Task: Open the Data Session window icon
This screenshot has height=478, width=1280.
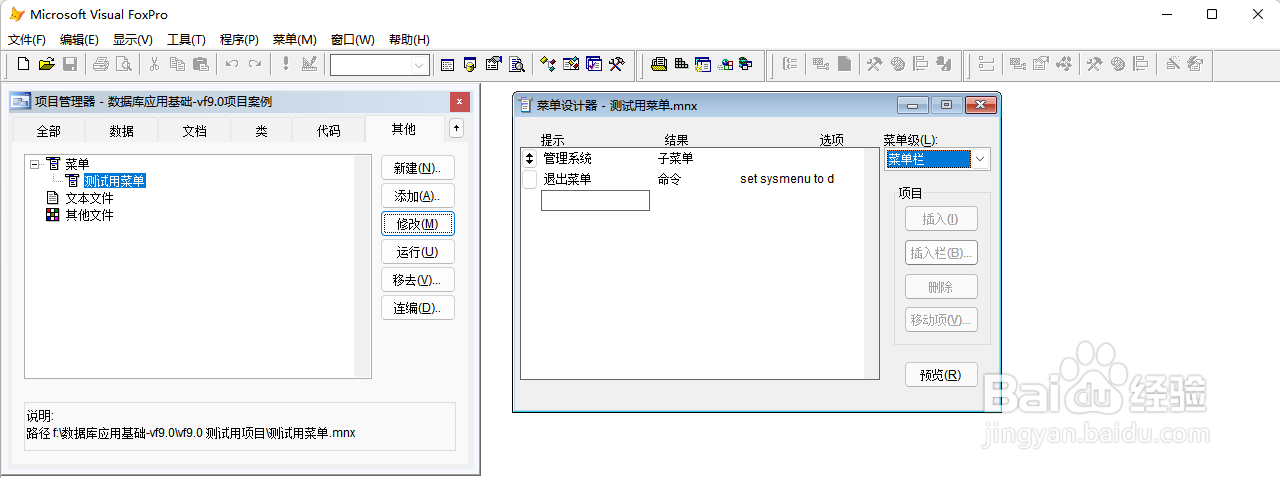Action: pyautogui.click(x=470, y=64)
